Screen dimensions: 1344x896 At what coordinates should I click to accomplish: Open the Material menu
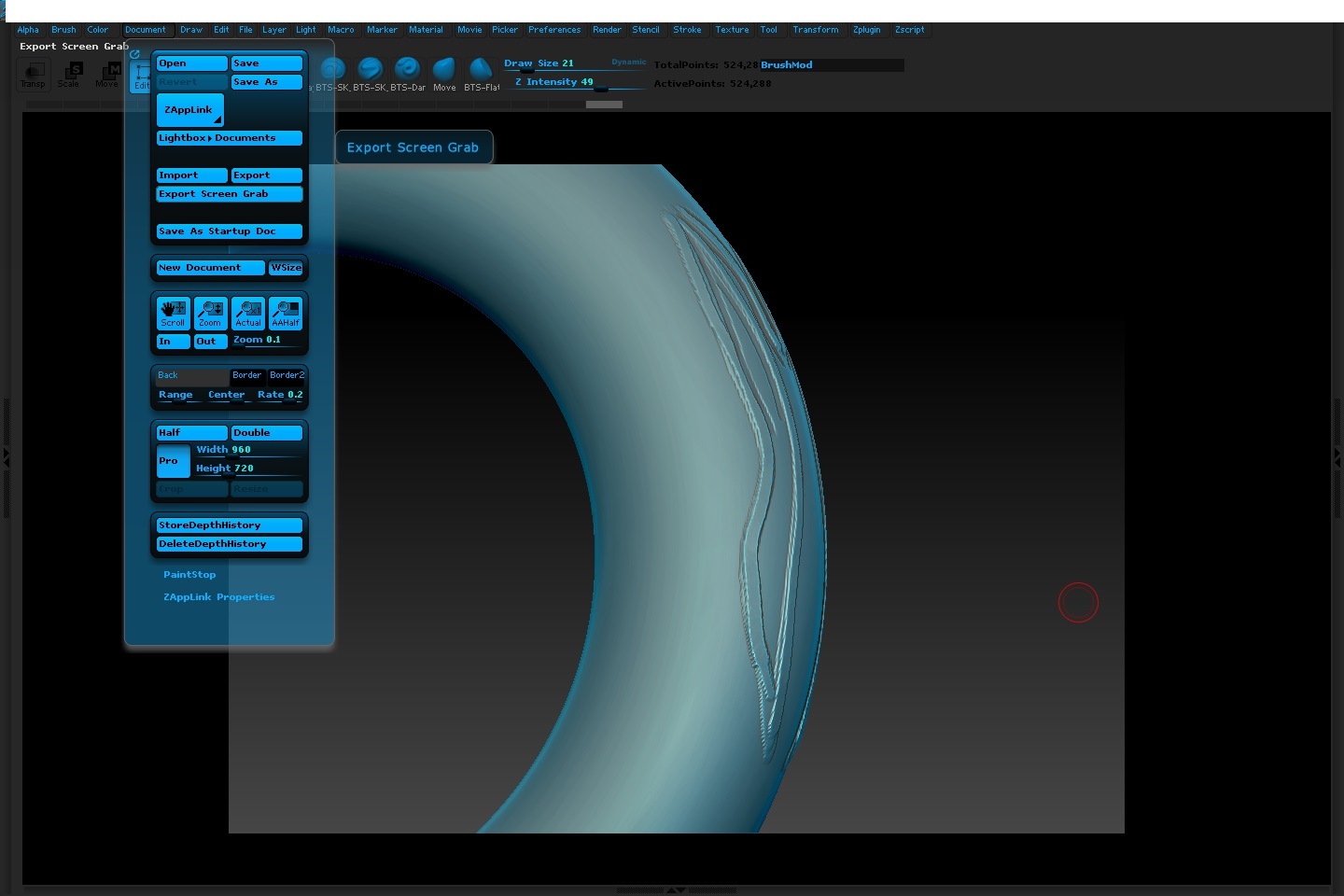426,30
